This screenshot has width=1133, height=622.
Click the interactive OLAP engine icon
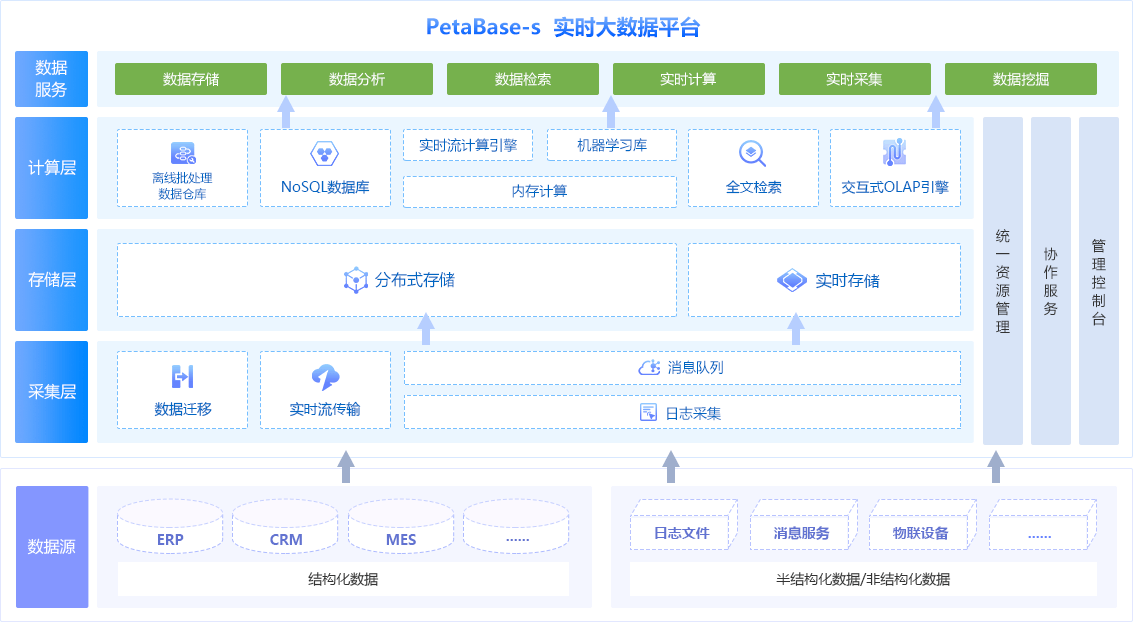[895, 152]
